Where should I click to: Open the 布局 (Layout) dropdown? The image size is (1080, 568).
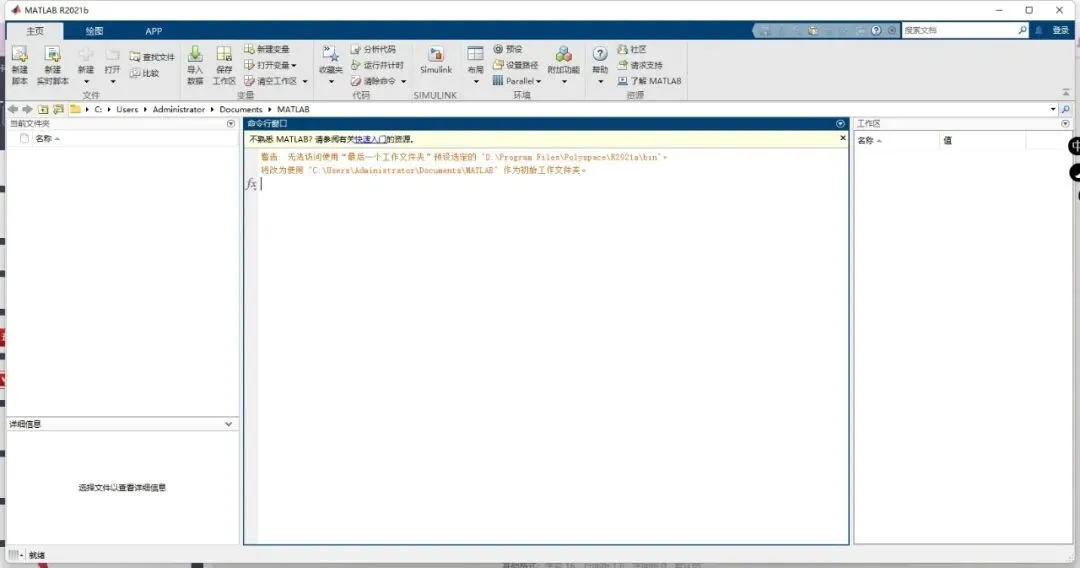[x=475, y=65]
